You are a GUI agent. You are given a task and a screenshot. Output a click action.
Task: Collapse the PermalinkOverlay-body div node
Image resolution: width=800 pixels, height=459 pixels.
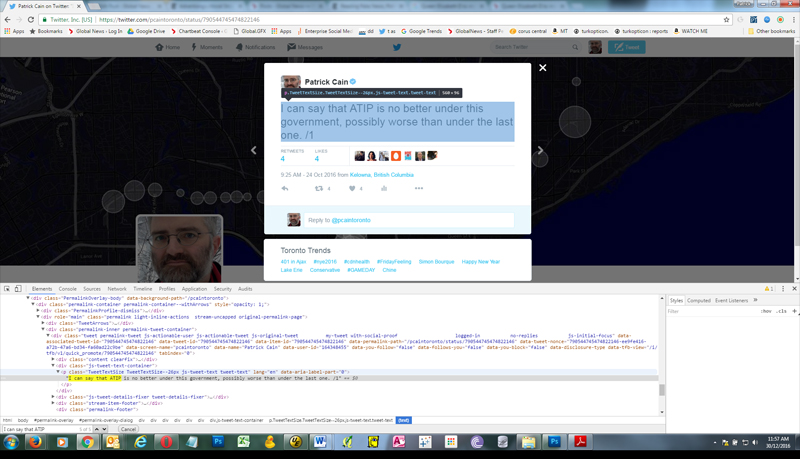pos(28,298)
